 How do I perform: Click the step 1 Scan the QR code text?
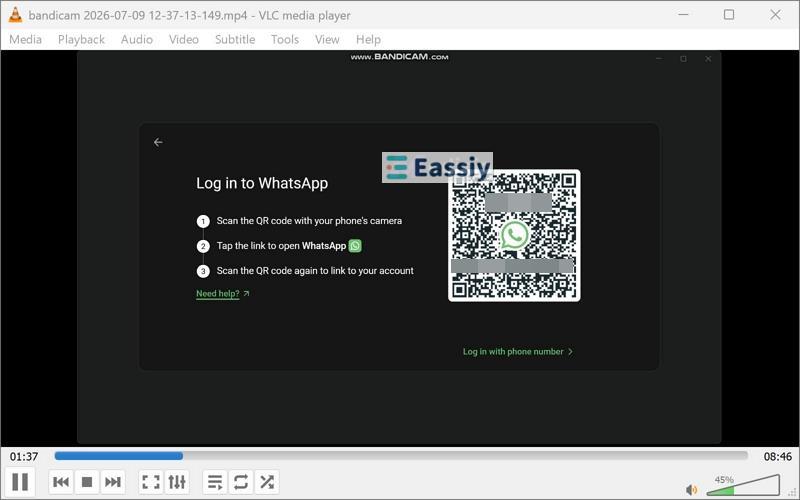coord(309,221)
